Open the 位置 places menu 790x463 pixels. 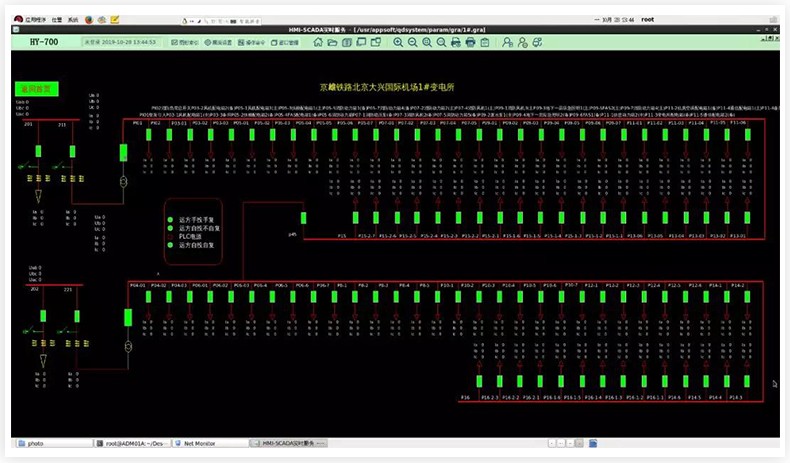click(x=56, y=19)
